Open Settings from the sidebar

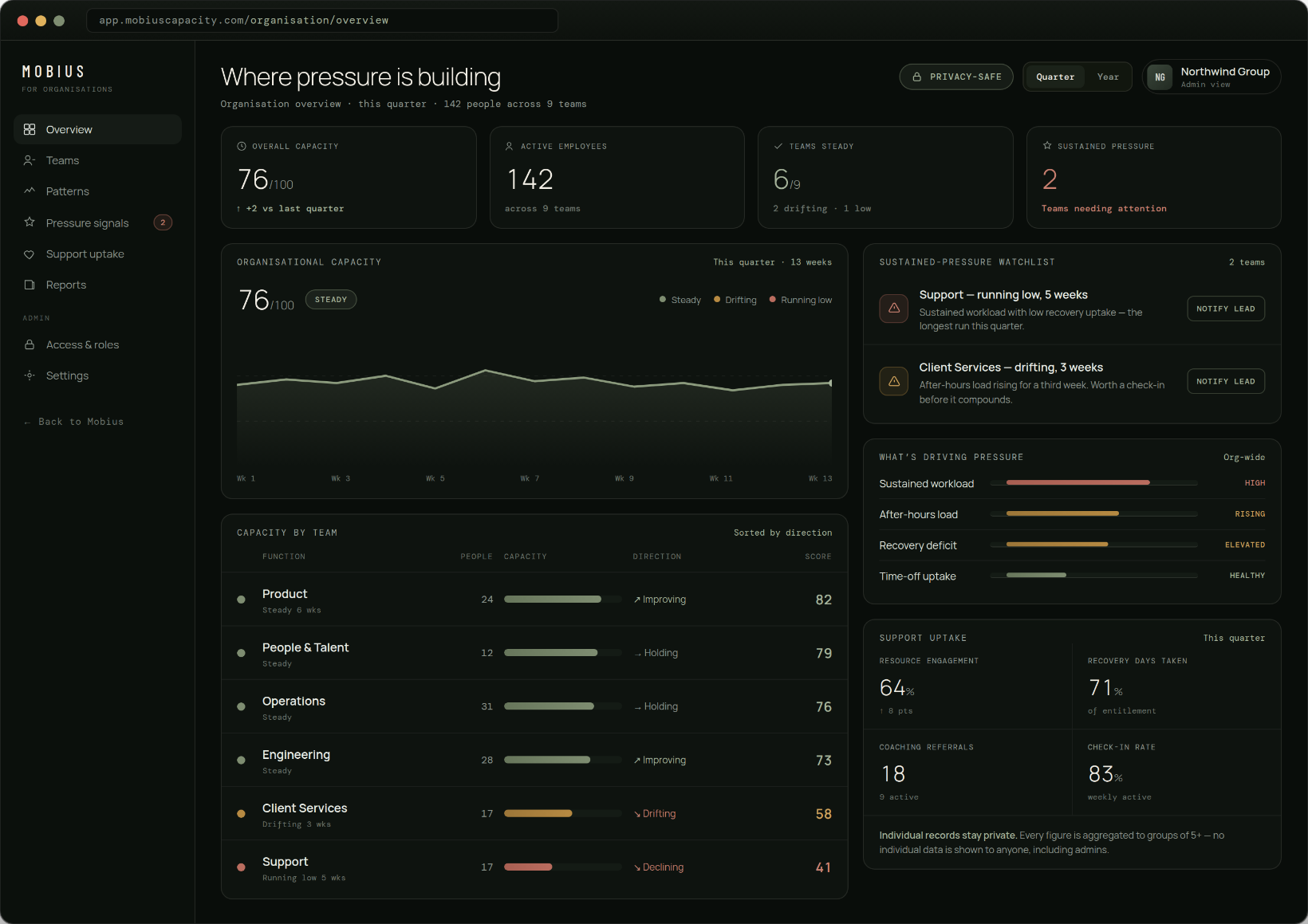(97, 375)
